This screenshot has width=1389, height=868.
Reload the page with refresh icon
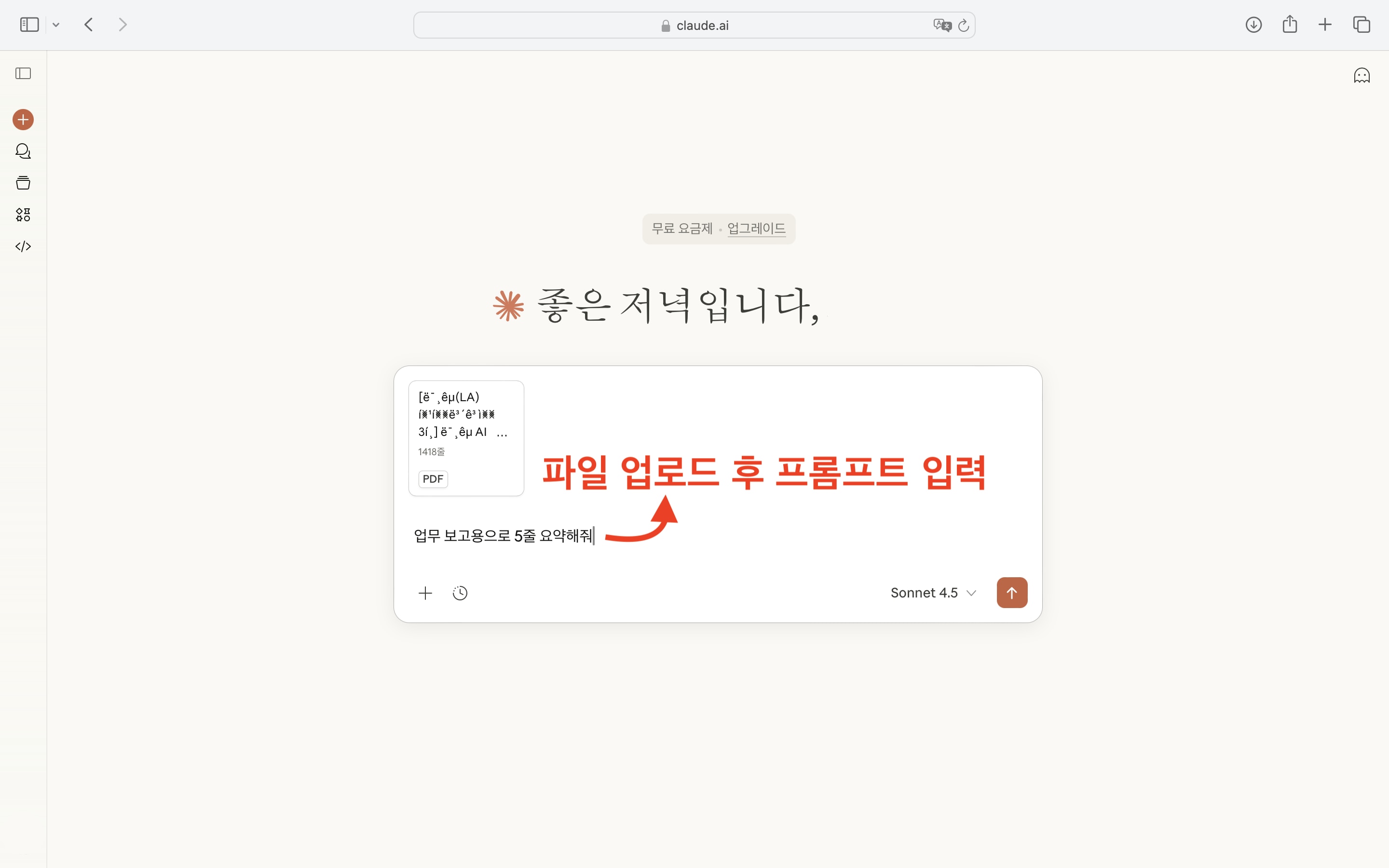coord(964,25)
